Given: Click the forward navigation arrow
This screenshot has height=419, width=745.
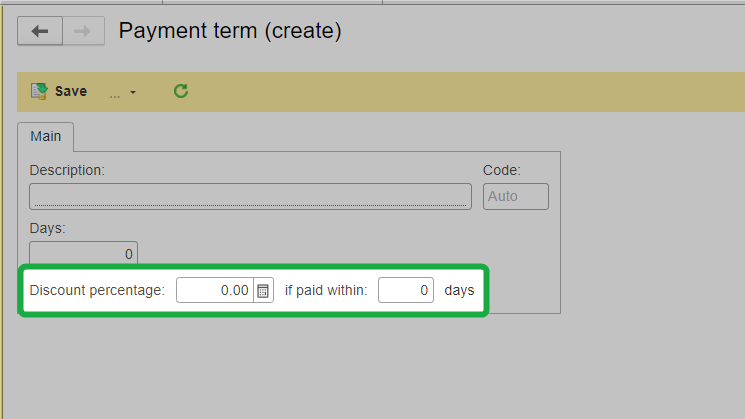Looking at the screenshot, I should (x=83, y=31).
